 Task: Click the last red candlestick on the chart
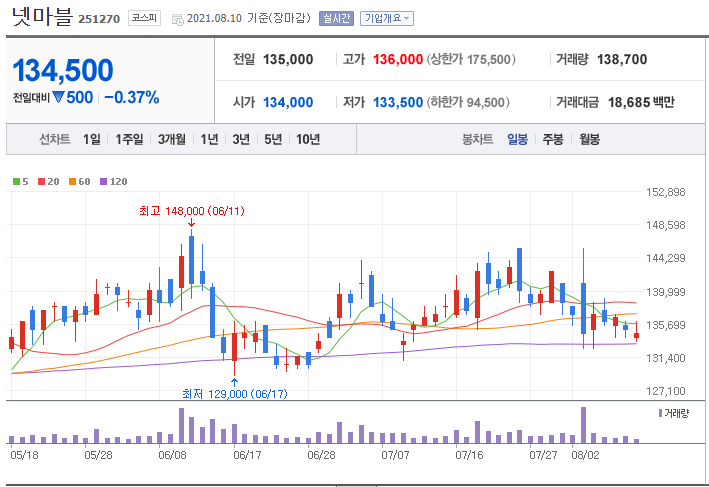pyautogui.click(x=637, y=335)
